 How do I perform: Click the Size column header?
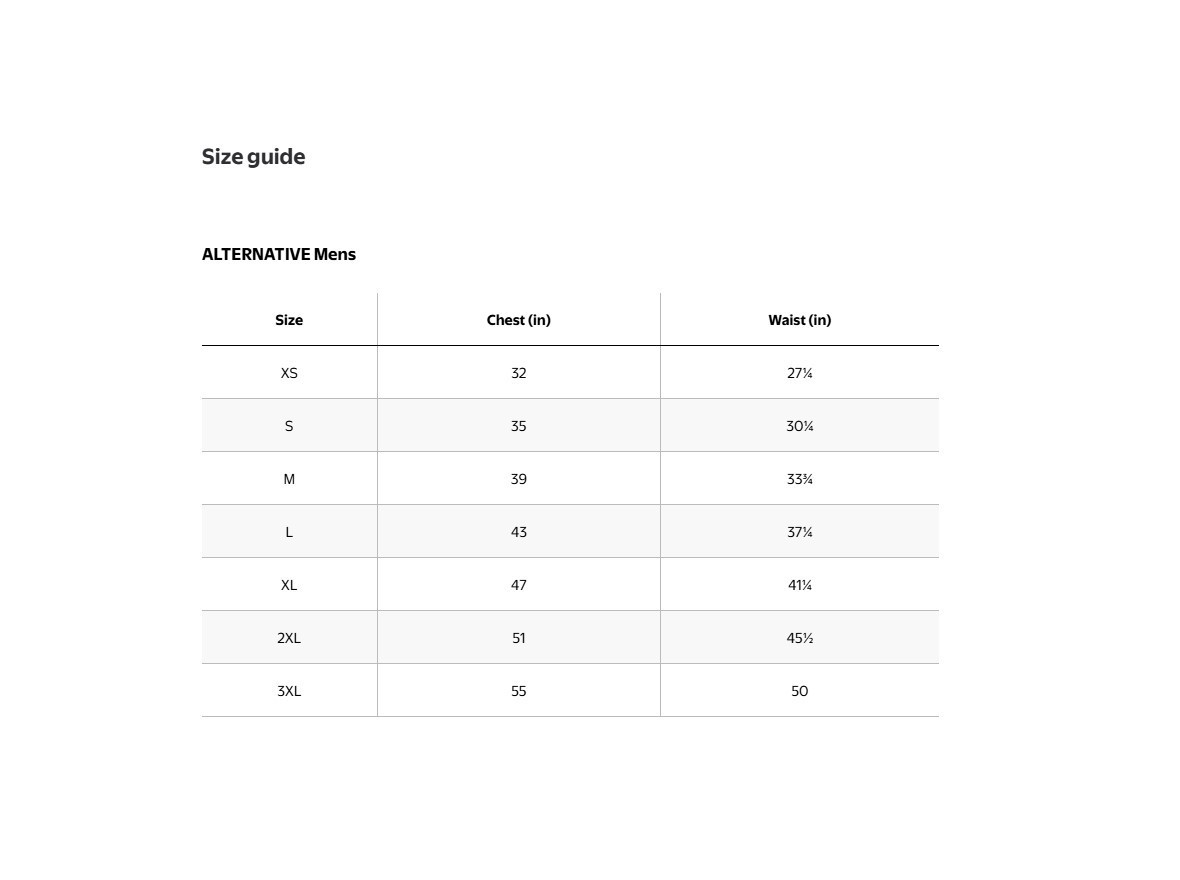click(289, 320)
